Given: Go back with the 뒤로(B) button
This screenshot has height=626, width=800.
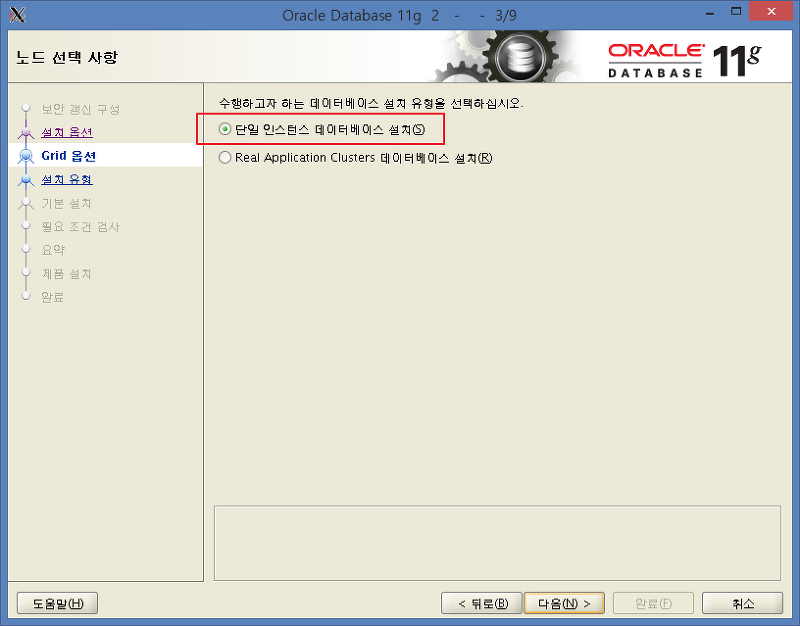Looking at the screenshot, I should (x=482, y=604).
